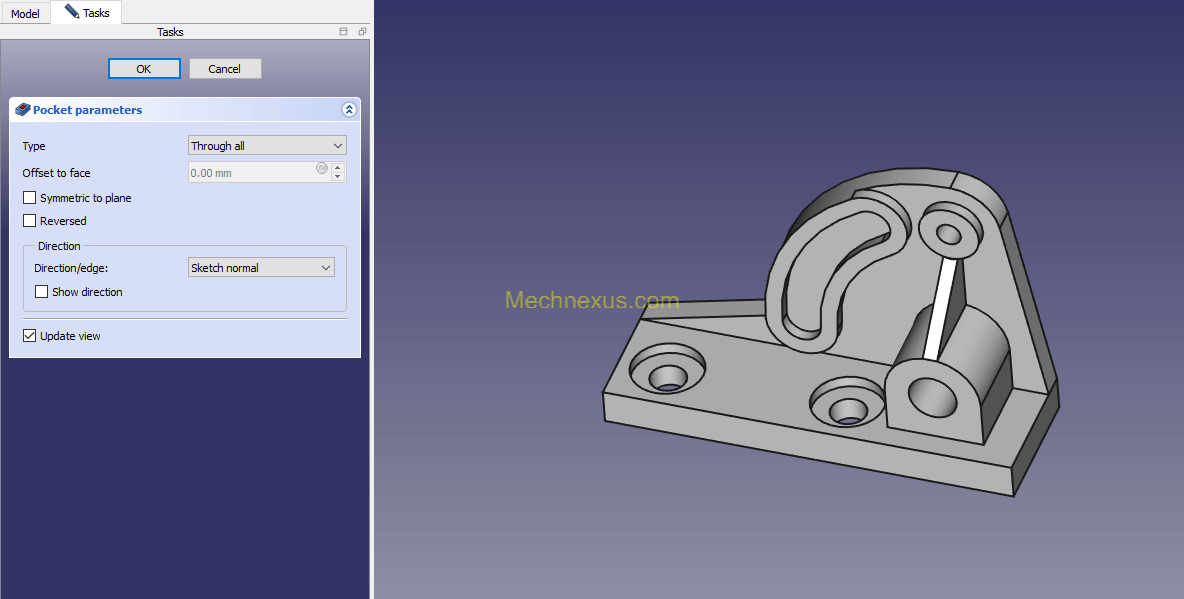
Task: Open the Direction/edge dropdown
Action: (261, 268)
